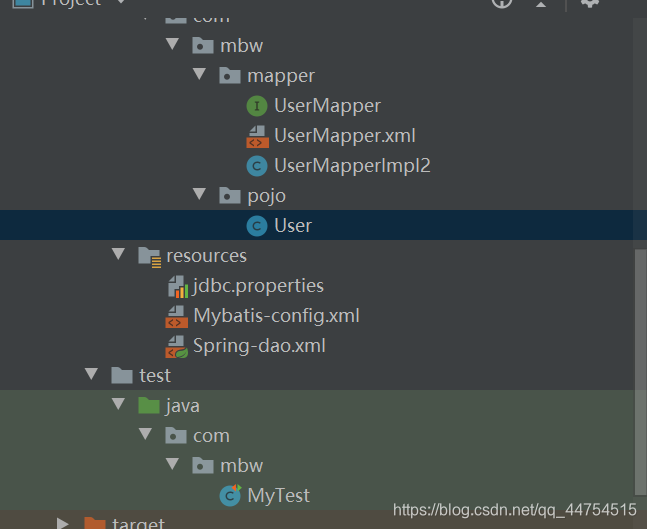Click the "test" folder label
The image size is (647, 529).
[x=155, y=376]
